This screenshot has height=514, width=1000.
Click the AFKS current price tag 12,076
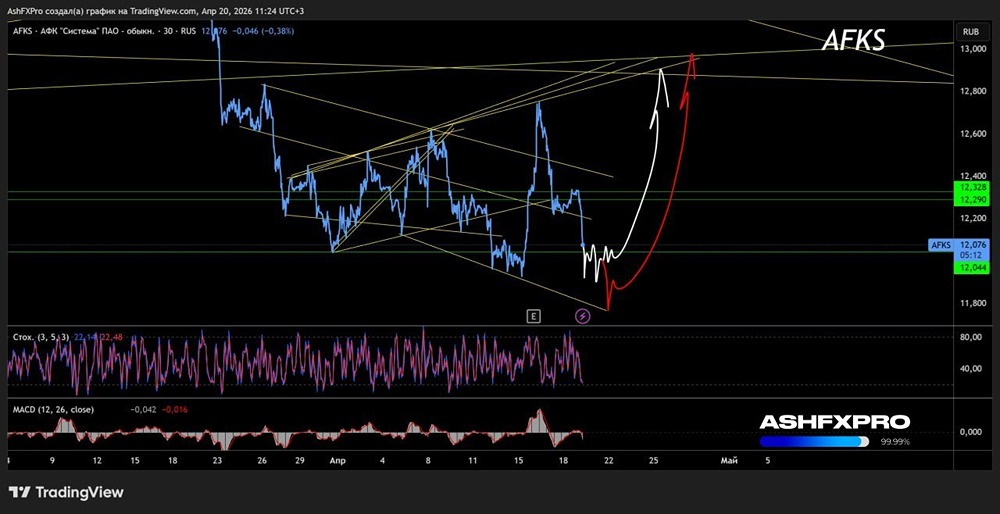coord(960,244)
